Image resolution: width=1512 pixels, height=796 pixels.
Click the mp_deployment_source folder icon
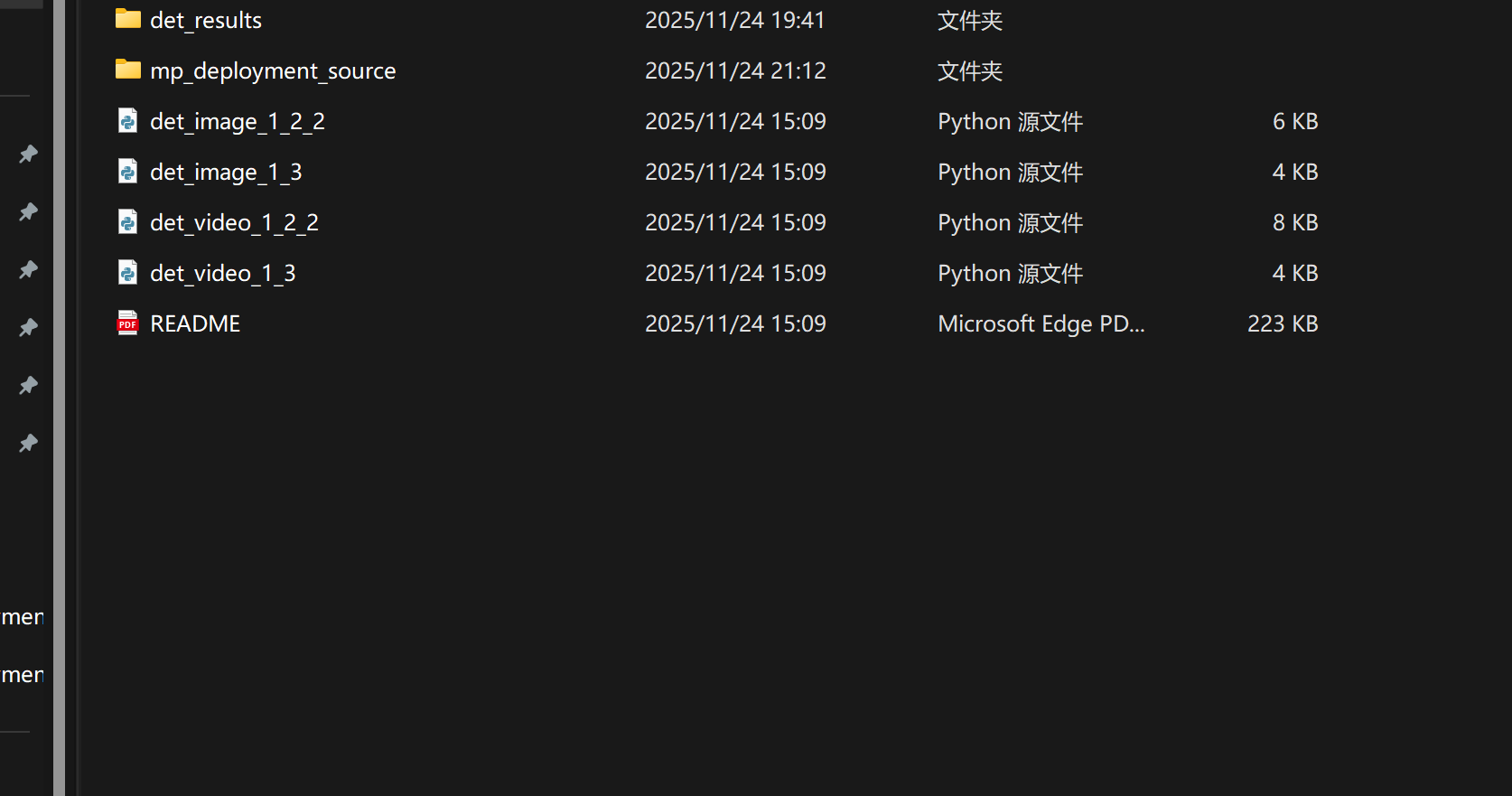click(127, 70)
